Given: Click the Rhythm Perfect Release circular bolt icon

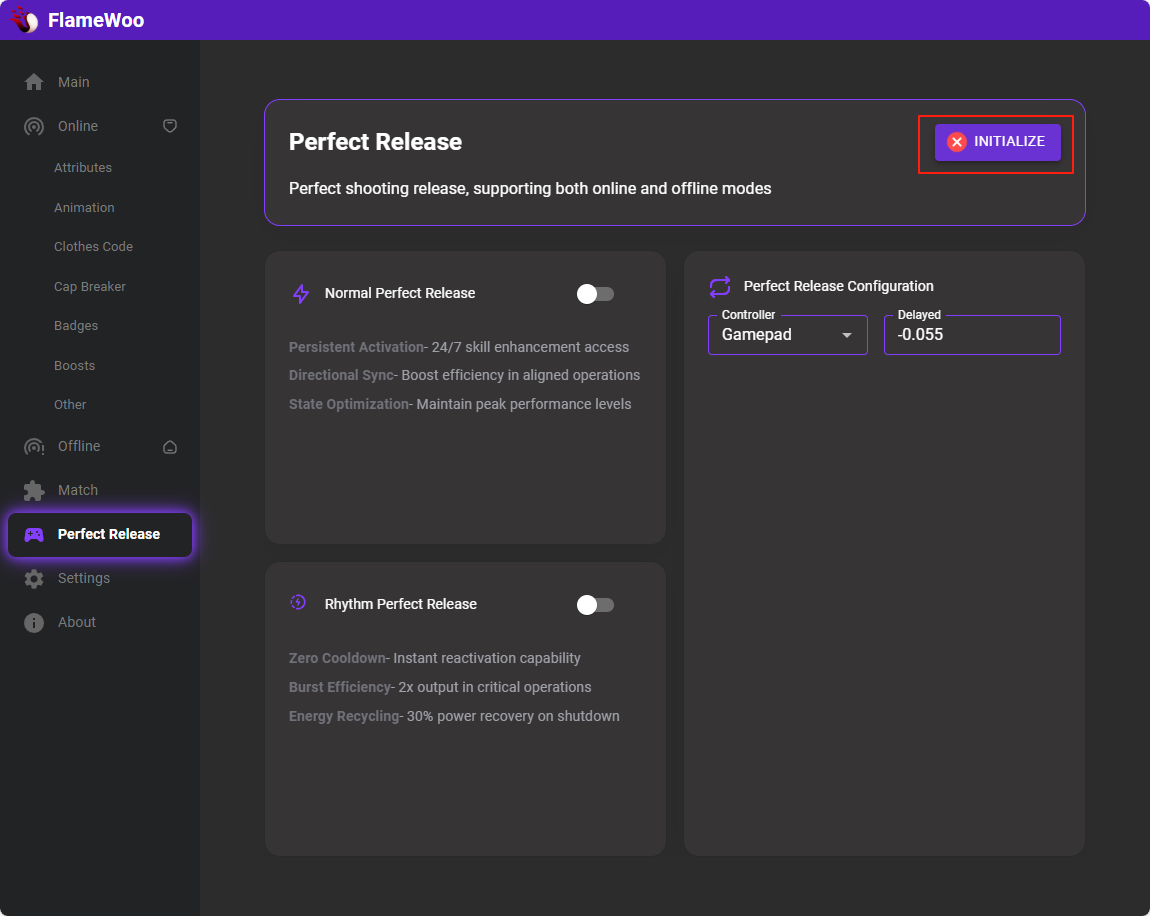Looking at the screenshot, I should tap(298, 603).
